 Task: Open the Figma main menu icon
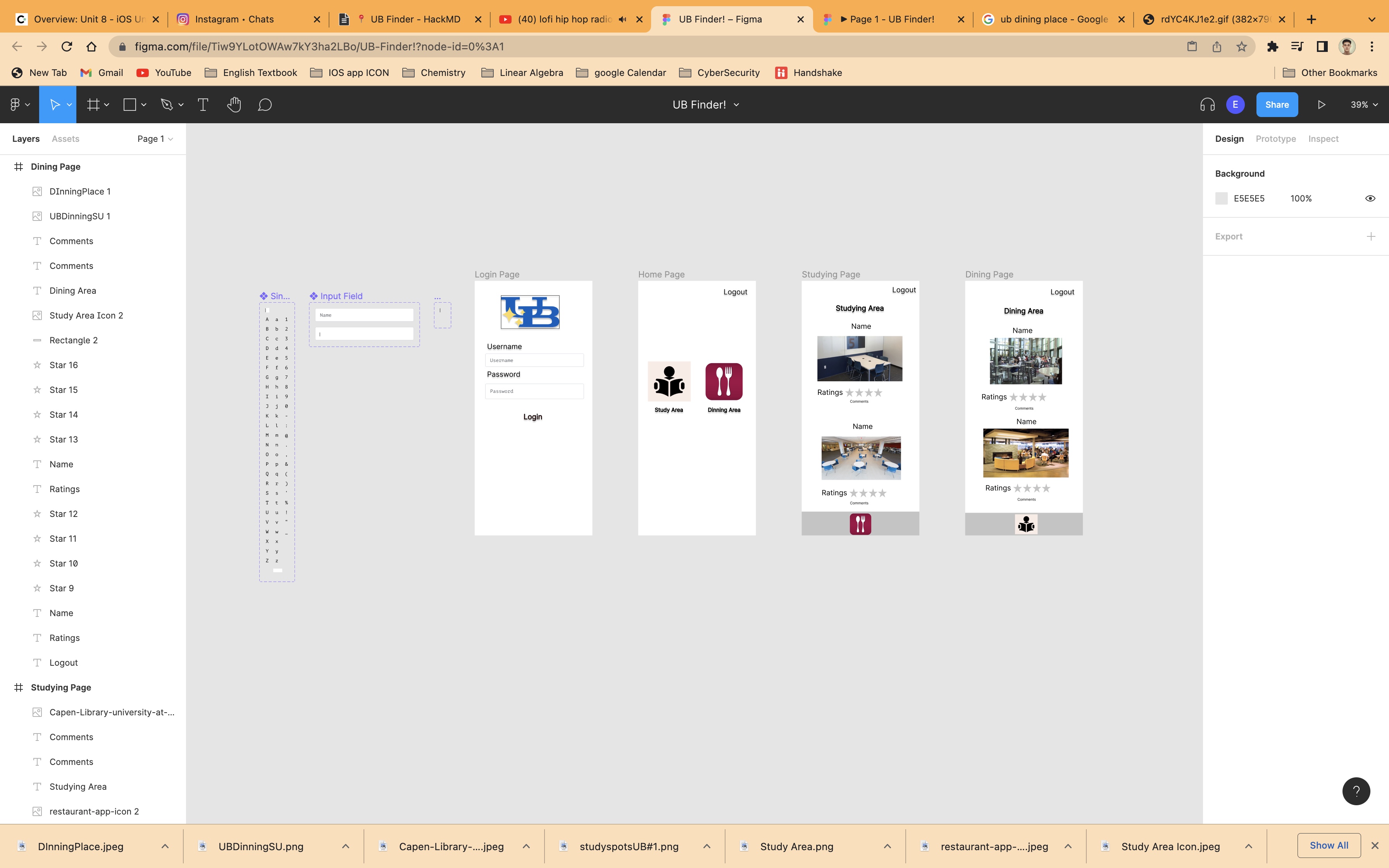click(x=16, y=105)
